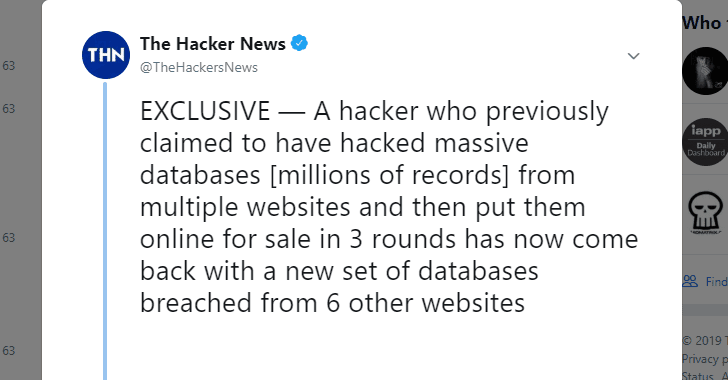Viewport: 728px width, 380px height.
Task: Click the phrase millions of records in tweet
Action: pos(390,175)
